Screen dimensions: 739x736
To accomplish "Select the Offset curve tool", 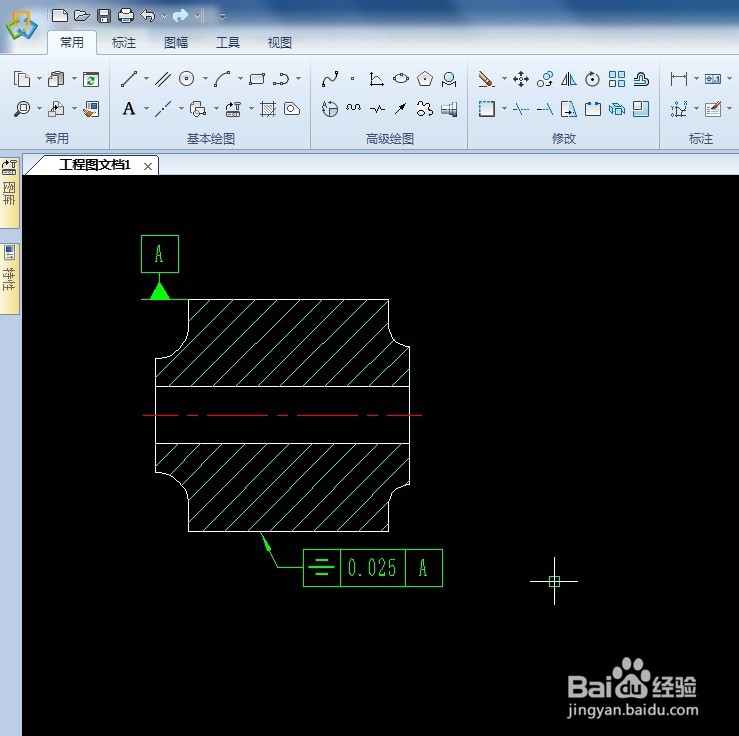I will (641, 79).
